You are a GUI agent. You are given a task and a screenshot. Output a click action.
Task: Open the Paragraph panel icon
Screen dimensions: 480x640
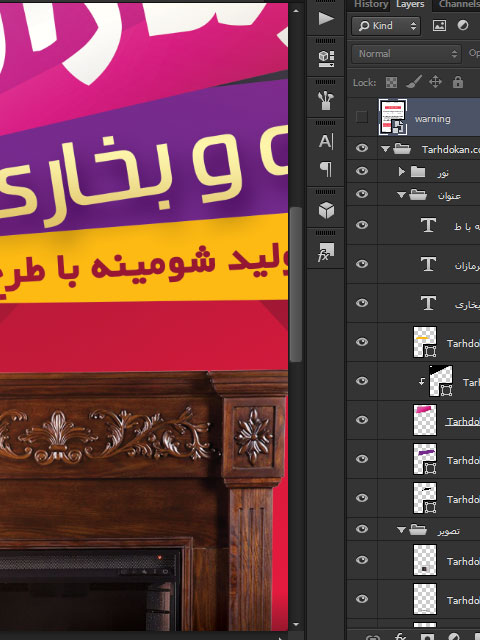coord(326,169)
